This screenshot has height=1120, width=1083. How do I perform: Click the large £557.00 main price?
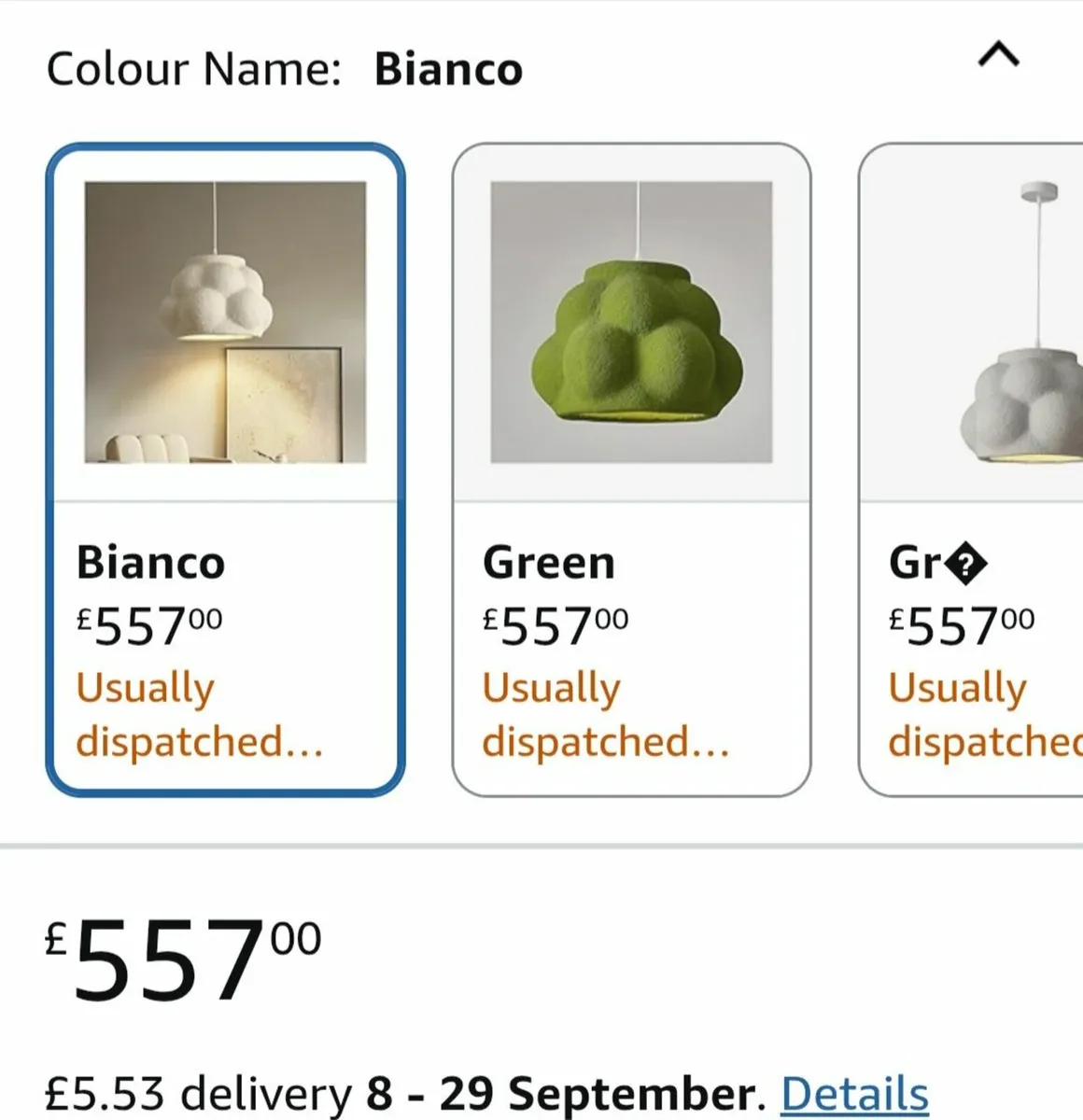[x=183, y=957]
